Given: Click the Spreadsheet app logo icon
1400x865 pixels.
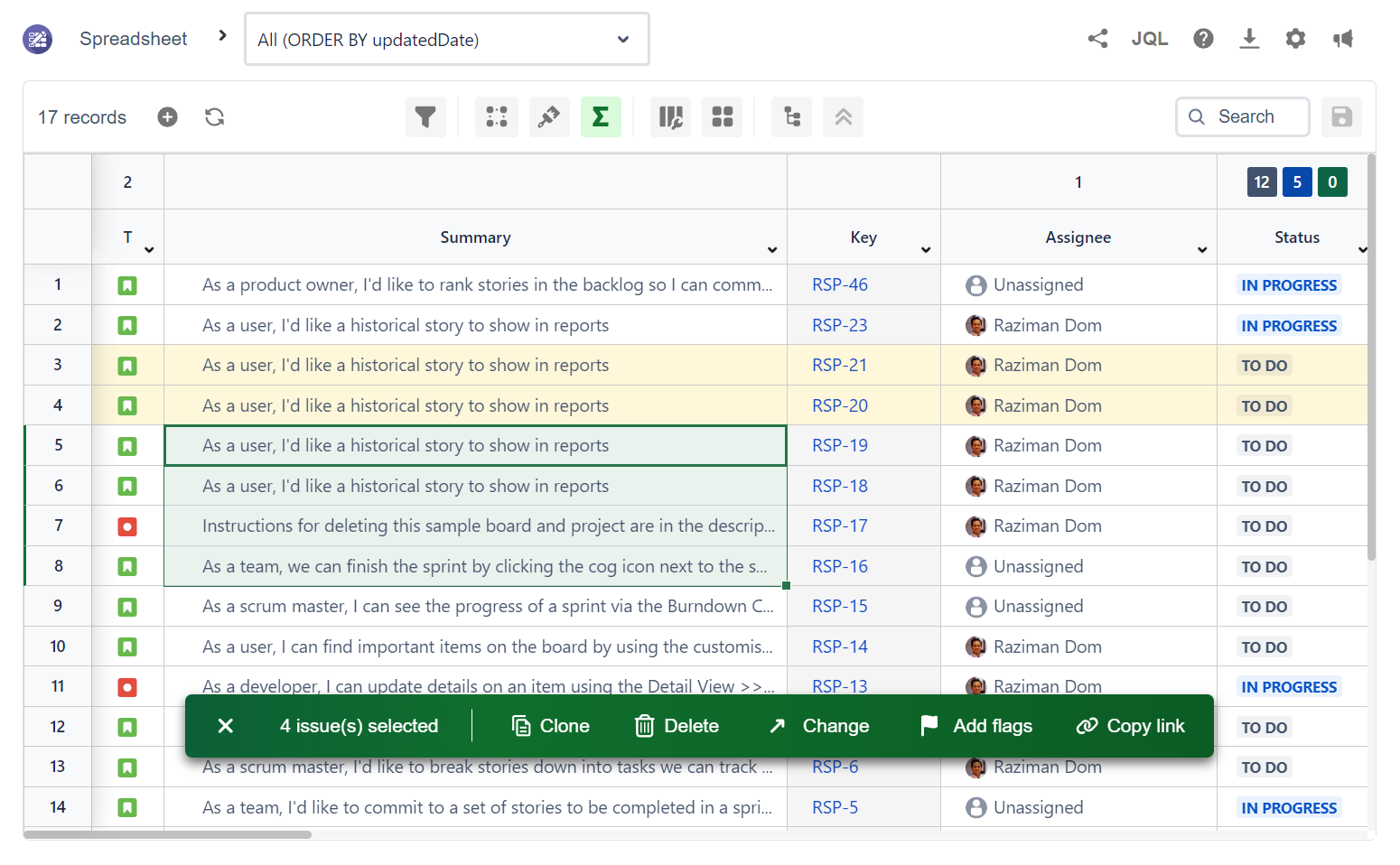Looking at the screenshot, I should tap(38, 39).
